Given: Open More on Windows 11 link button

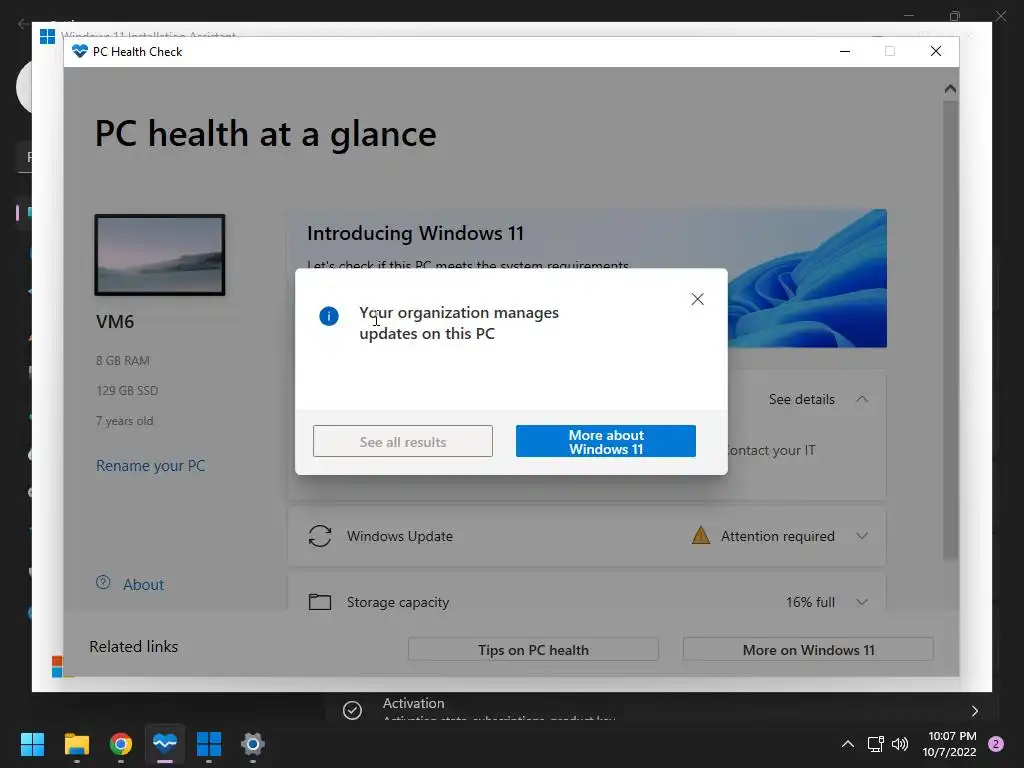Looking at the screenshot, I should 808,650.
